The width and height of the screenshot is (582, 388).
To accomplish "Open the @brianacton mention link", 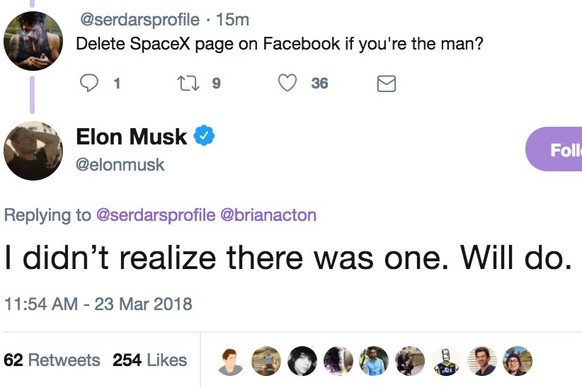I will pyautogui.click(x=268, y=215).
